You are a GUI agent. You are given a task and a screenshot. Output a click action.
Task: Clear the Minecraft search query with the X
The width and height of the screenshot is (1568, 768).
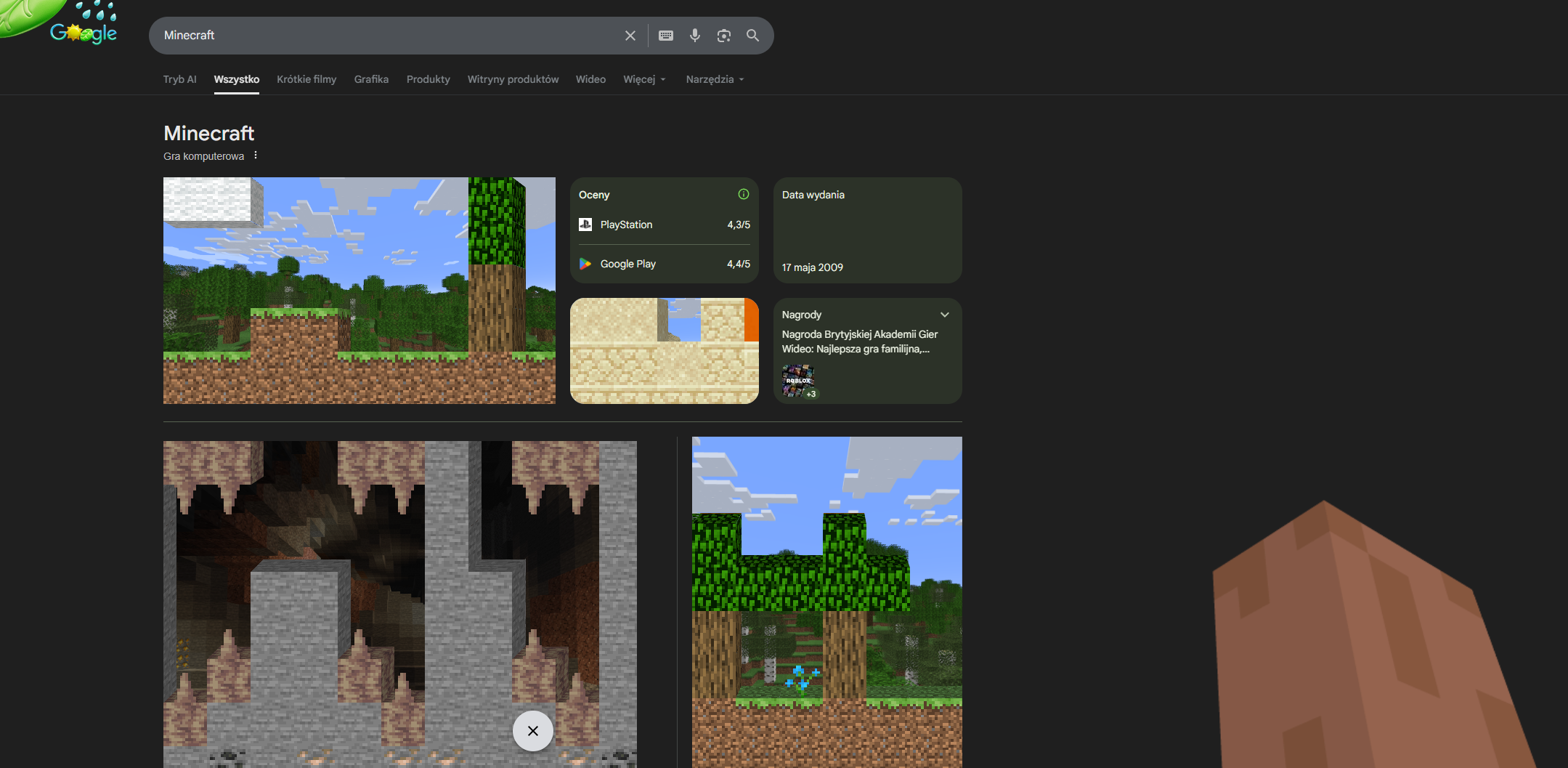pos(629,35)
